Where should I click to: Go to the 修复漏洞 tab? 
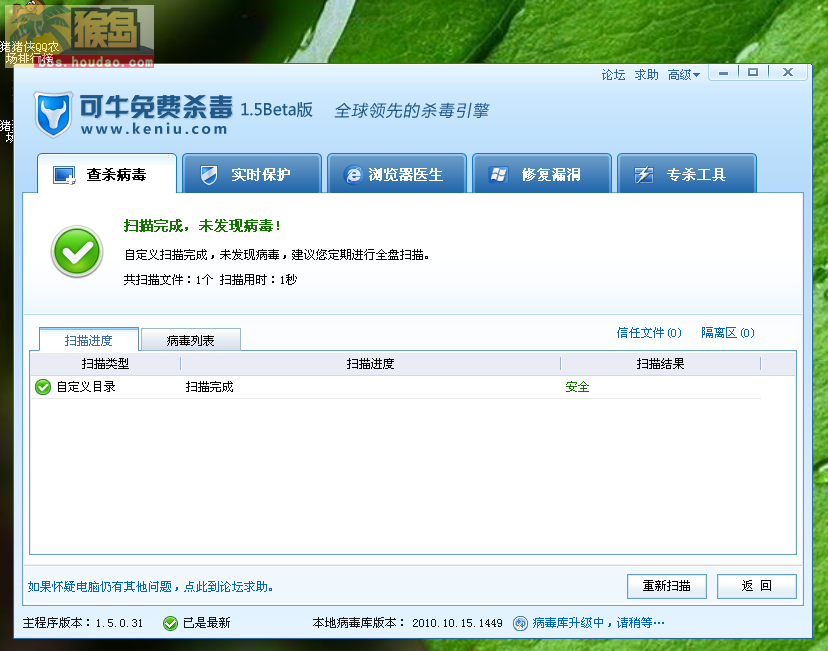[542, 174]
